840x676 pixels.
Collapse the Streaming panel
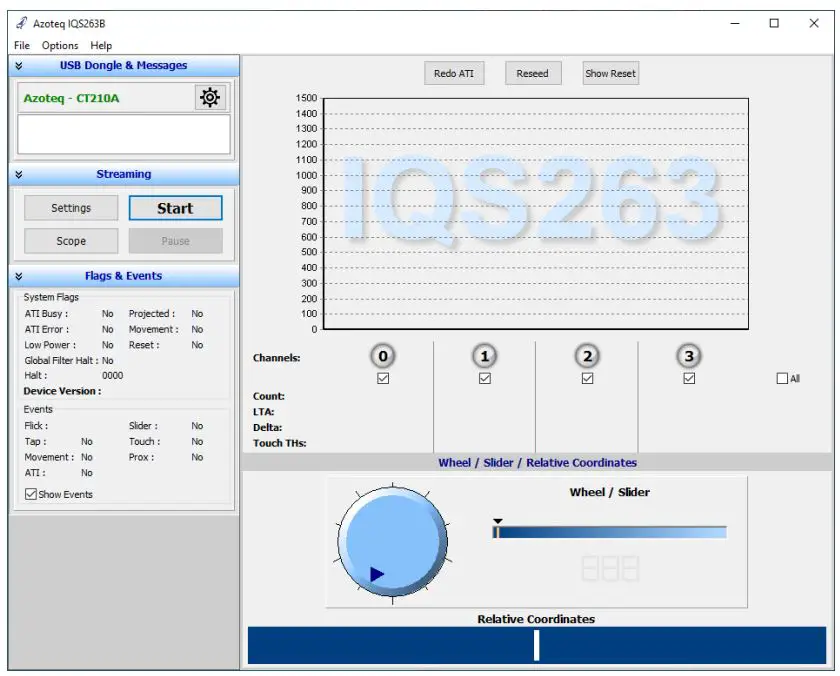point(17,174)
